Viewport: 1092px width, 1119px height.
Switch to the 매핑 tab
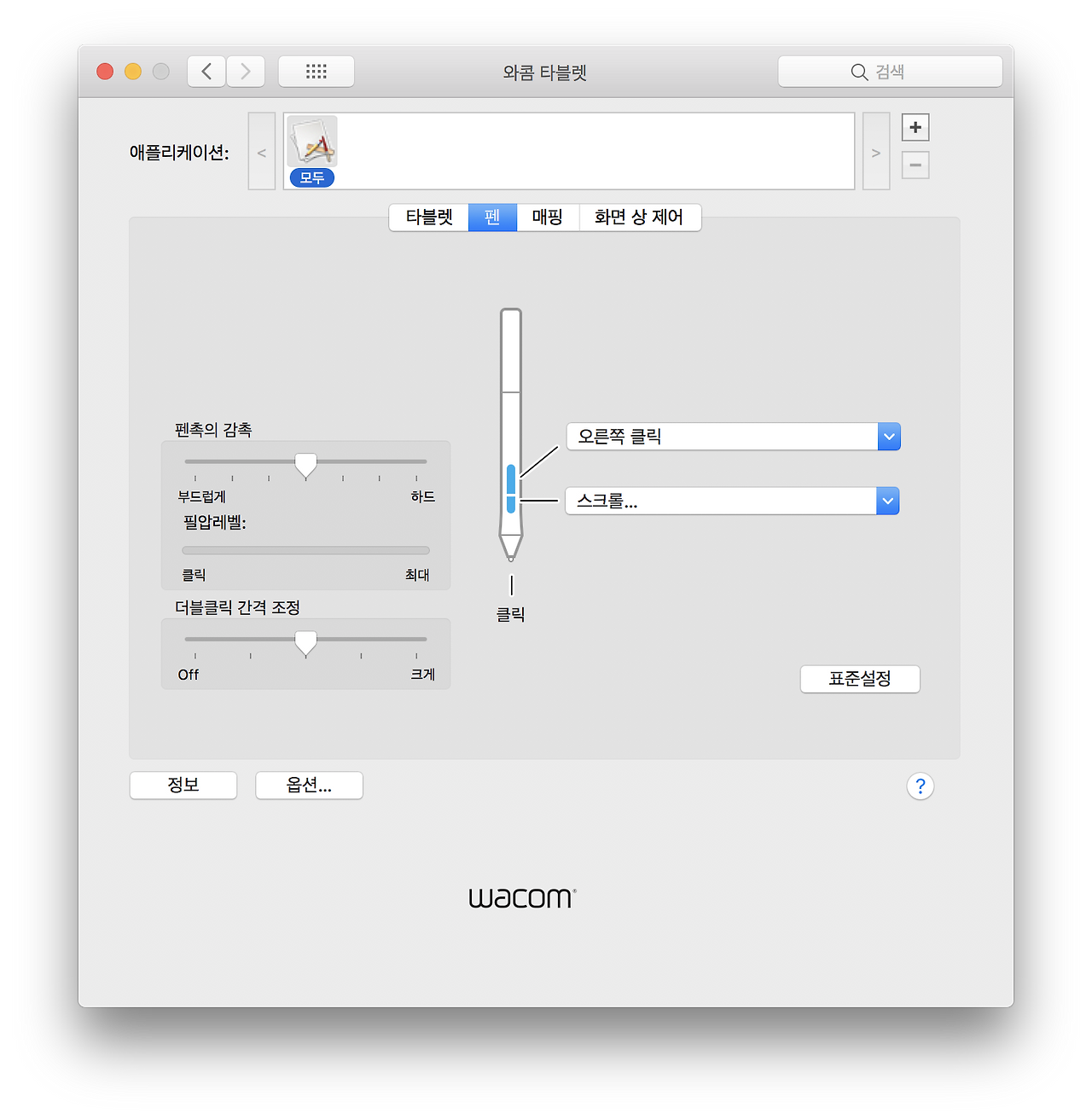pyautogui.click(x=548, y=217)
